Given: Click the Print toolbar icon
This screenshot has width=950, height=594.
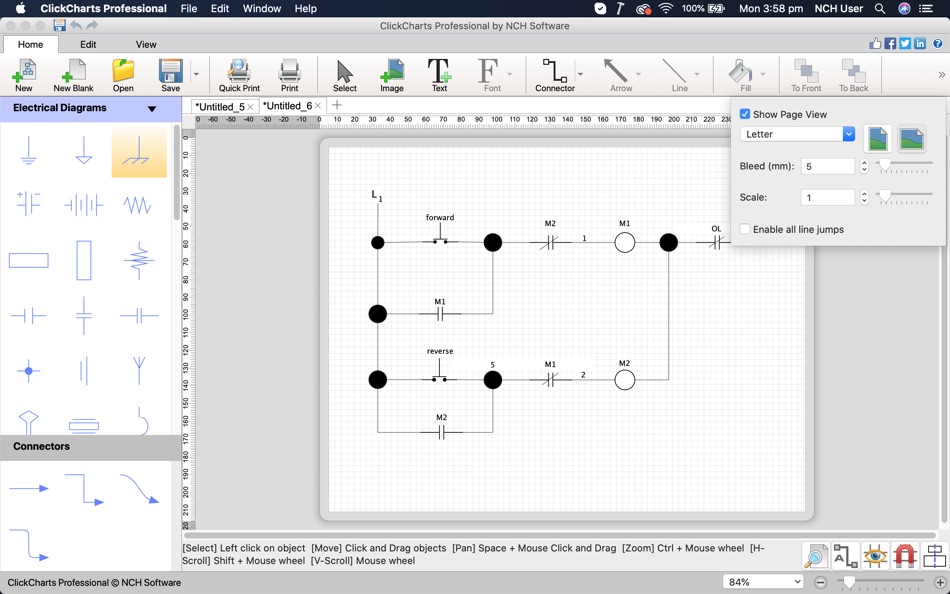Looking at the screenshot, I should coord(289,75).
